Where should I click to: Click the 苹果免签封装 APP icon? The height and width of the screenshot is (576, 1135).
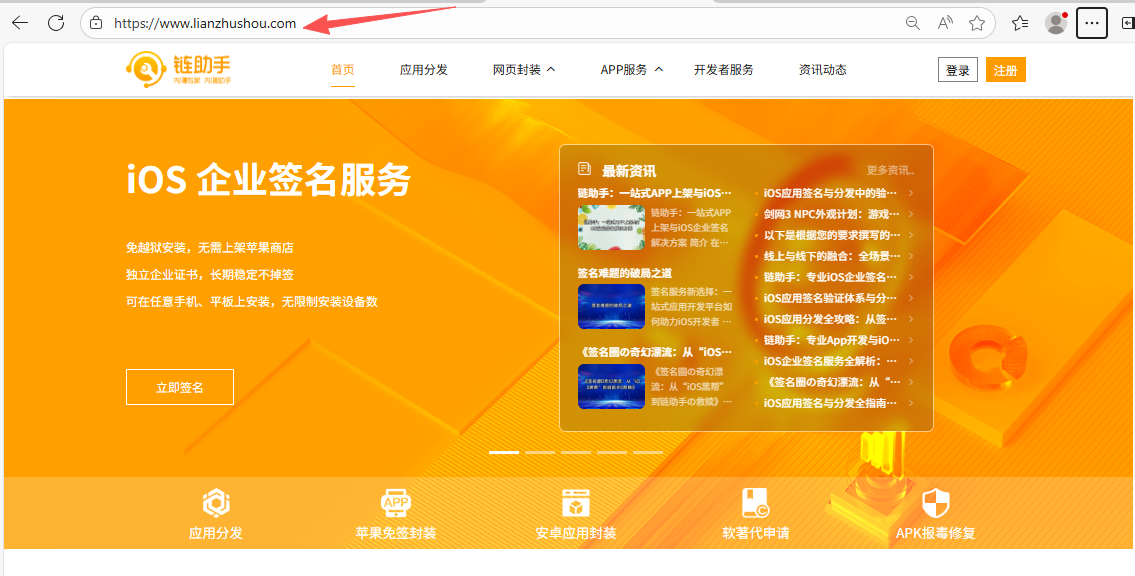point(396,502)
